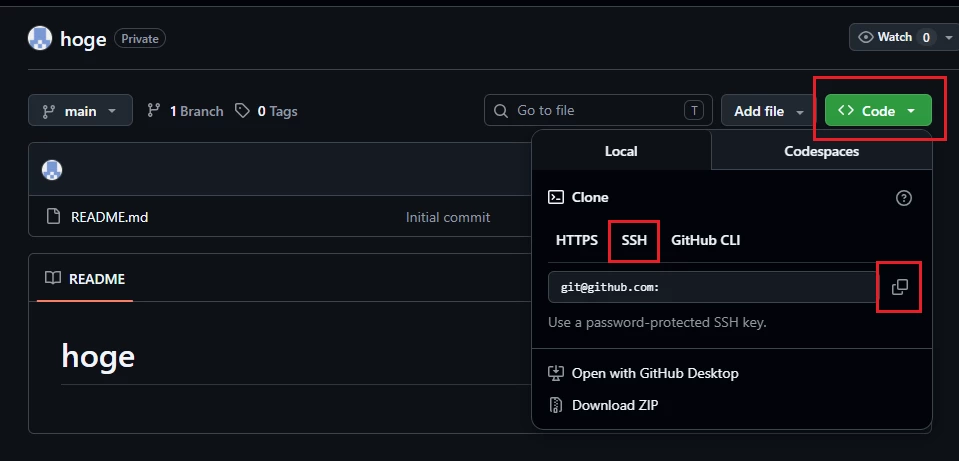This screenshot has width=959, height=461.
Task: Click the hoge repository name
Action: (83, 39)
